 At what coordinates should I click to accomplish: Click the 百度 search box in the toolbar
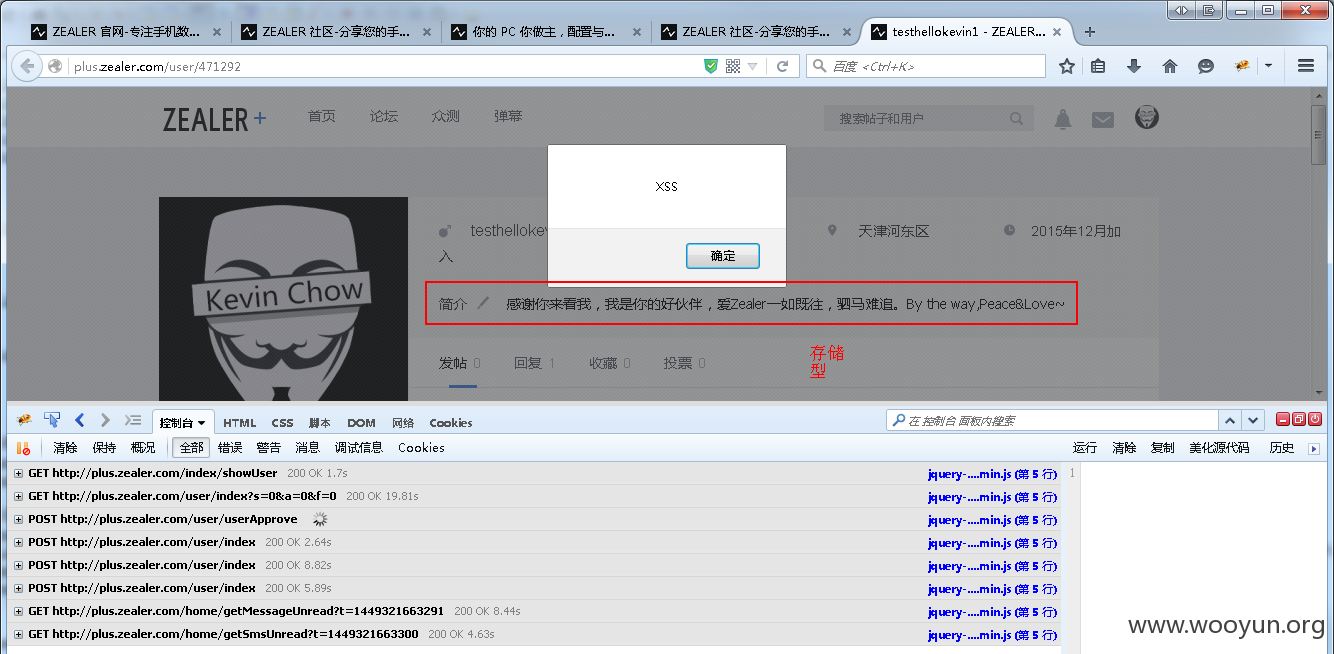point(926,67)
